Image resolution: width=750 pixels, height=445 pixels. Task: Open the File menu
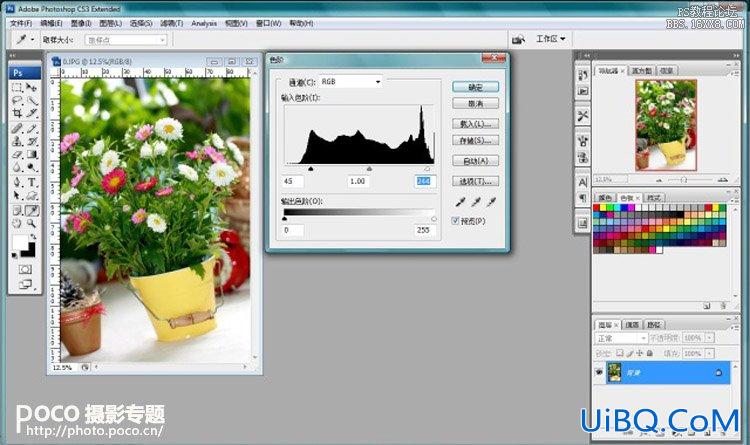pyautogui.click(x=21, y=23)
